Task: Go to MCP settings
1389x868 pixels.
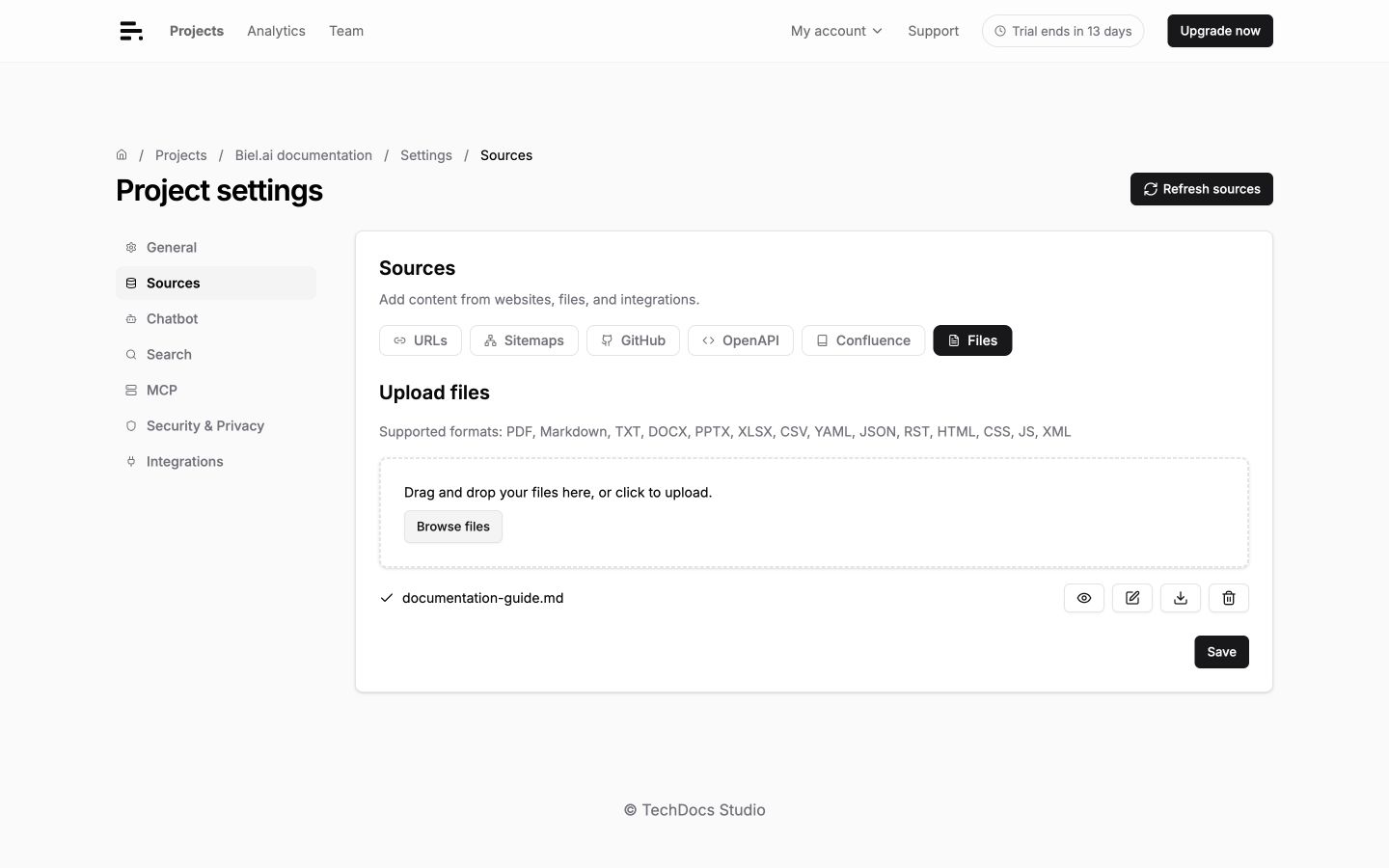Action: pos(216,390)
